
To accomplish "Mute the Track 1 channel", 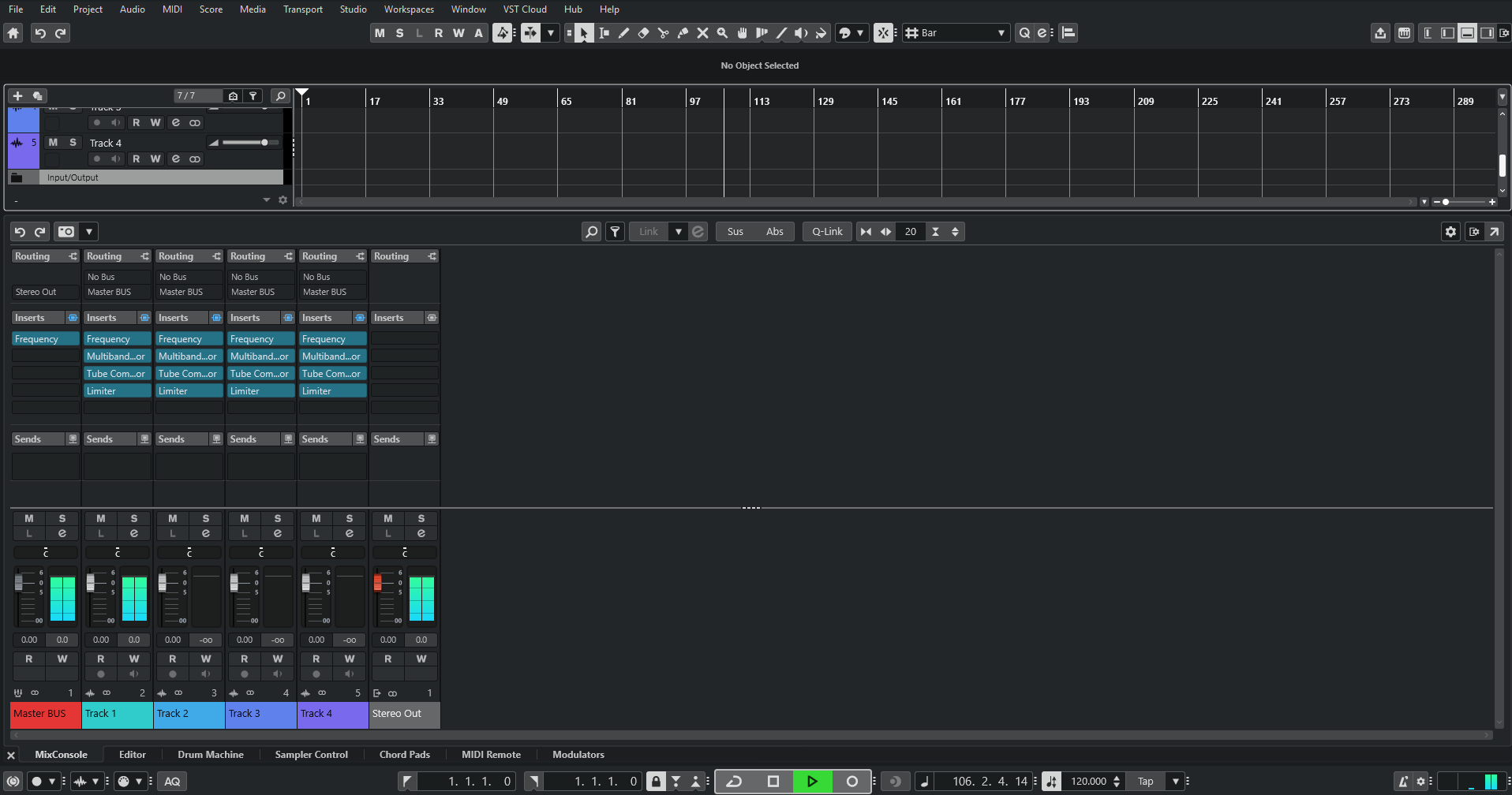I will 101,518.
